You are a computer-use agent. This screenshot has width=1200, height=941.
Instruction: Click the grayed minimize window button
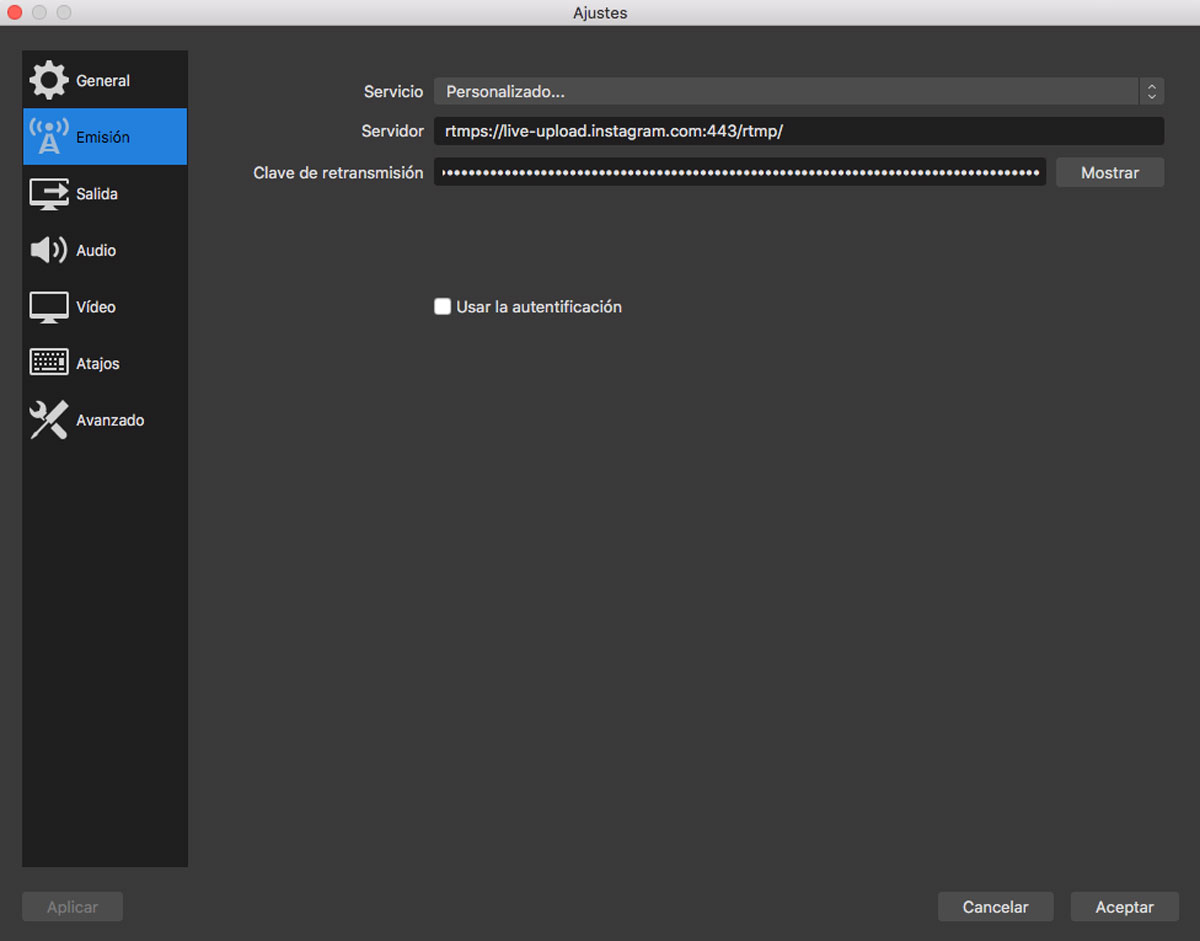[39, 13]
